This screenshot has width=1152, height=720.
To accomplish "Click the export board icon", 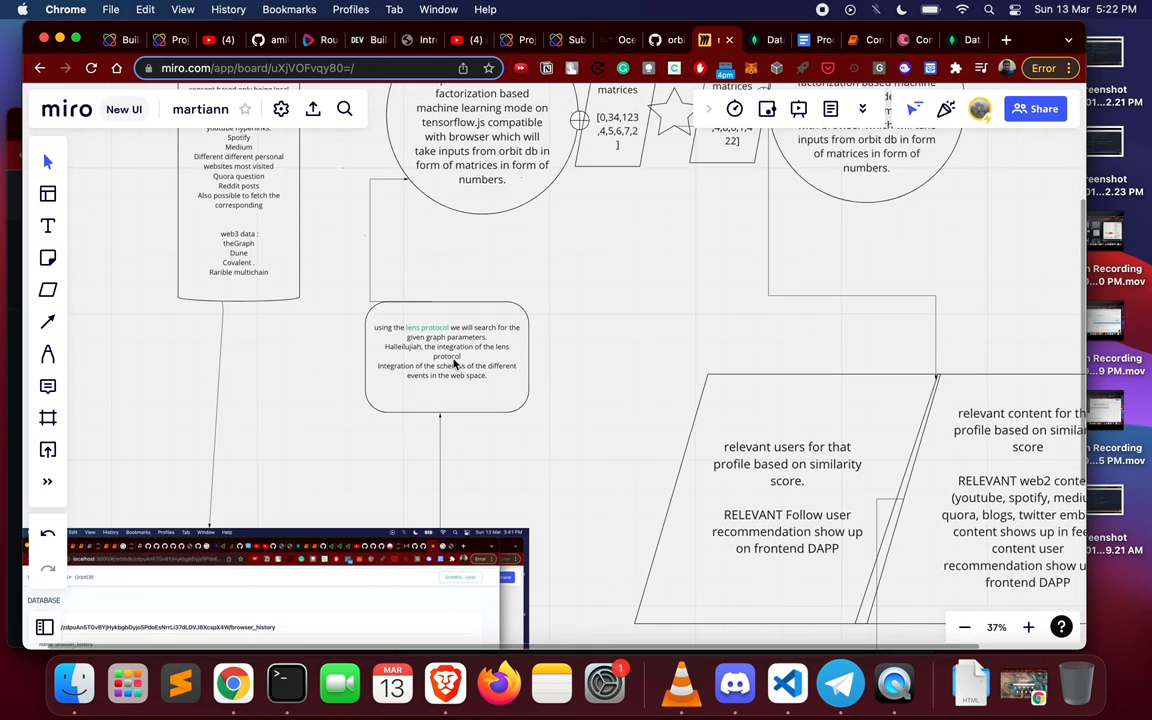I will [313, 109].
